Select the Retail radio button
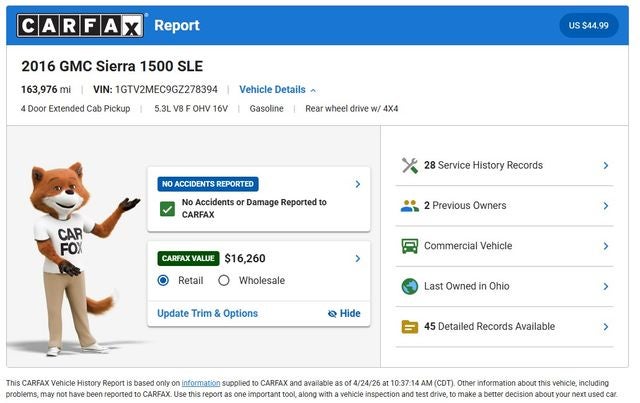The height and width of the screenshot is (403, 640). tap(163, 281)
